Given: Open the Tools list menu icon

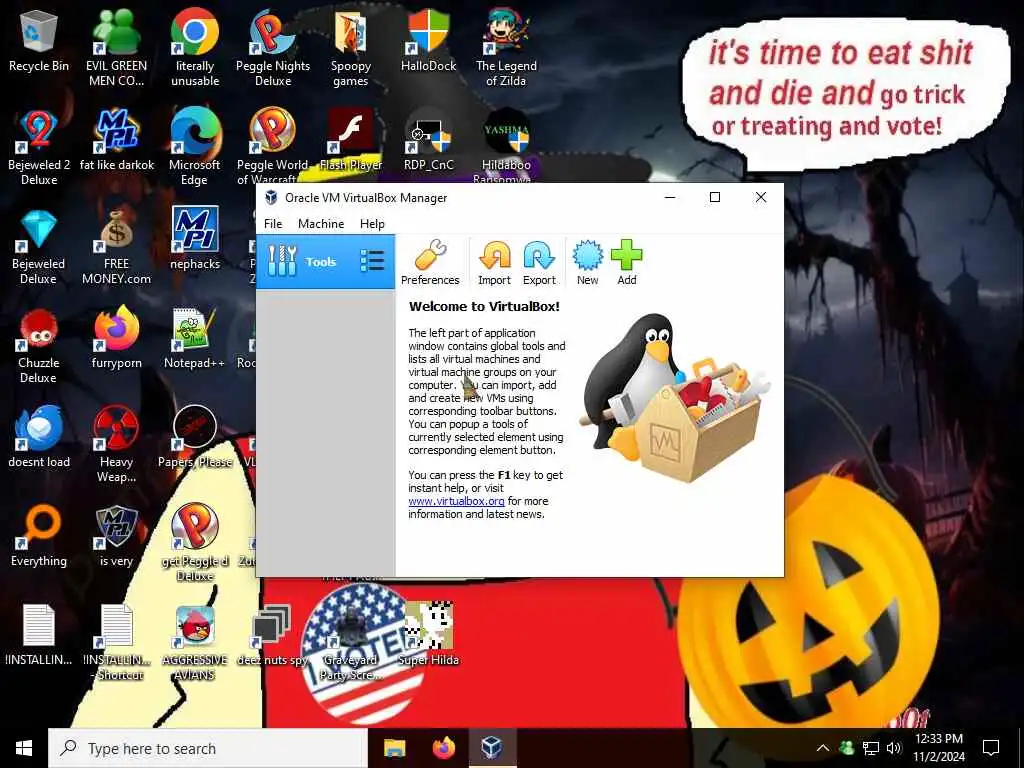Looking at the screenshot, I should [372, 261].
